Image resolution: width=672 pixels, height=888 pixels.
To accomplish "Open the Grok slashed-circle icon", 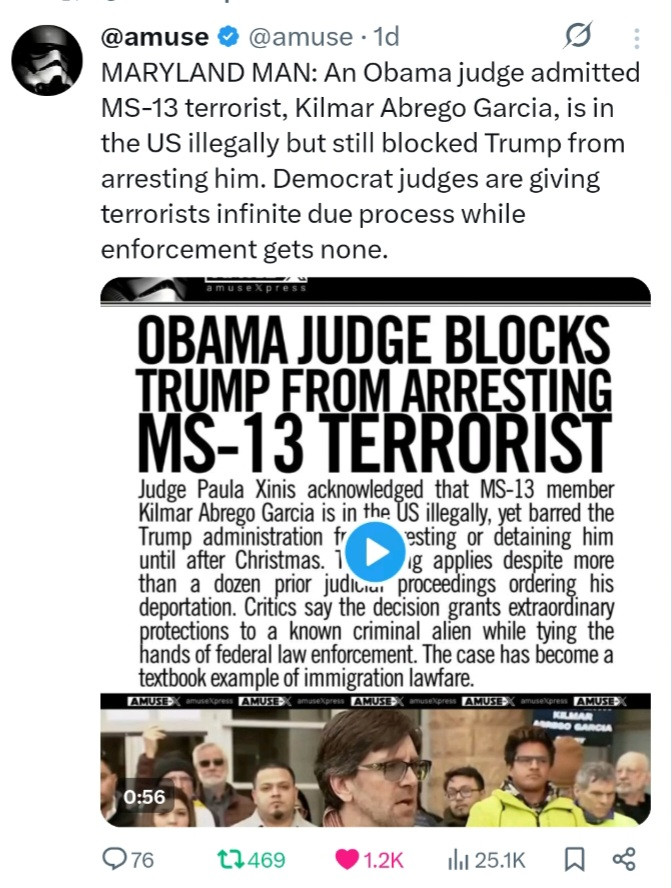I will click(x=578, y=36).
